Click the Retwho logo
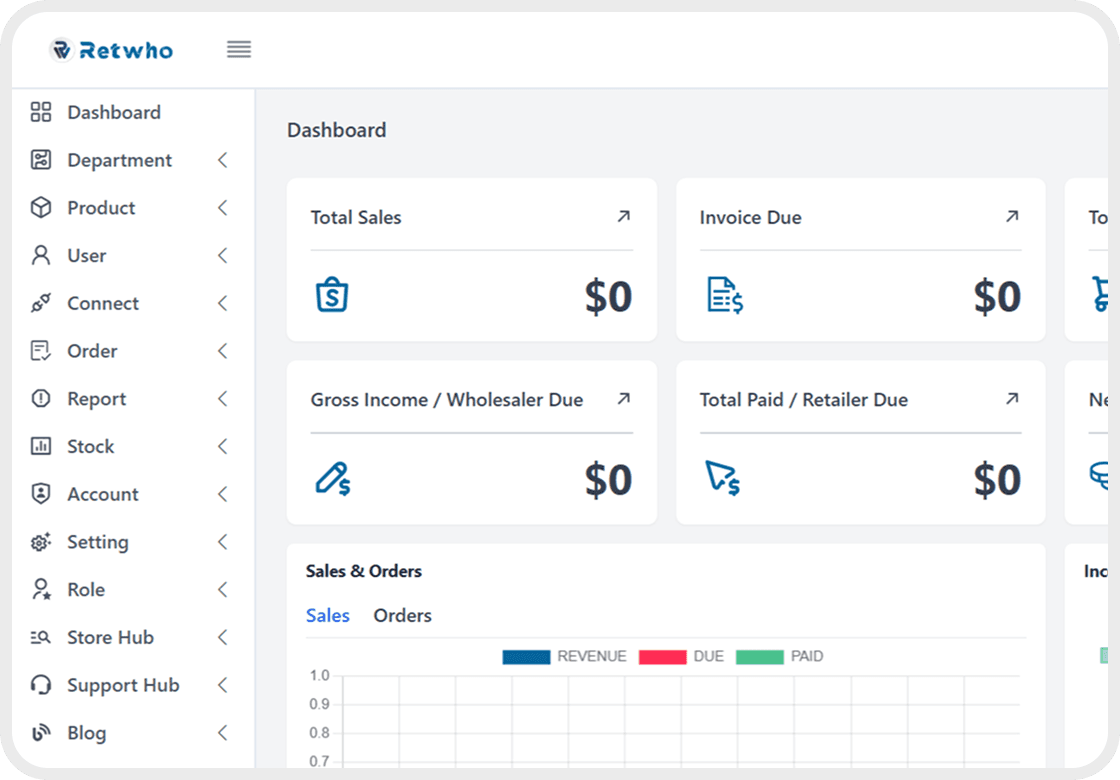1120x780 pixels. [x=111, y=50]
